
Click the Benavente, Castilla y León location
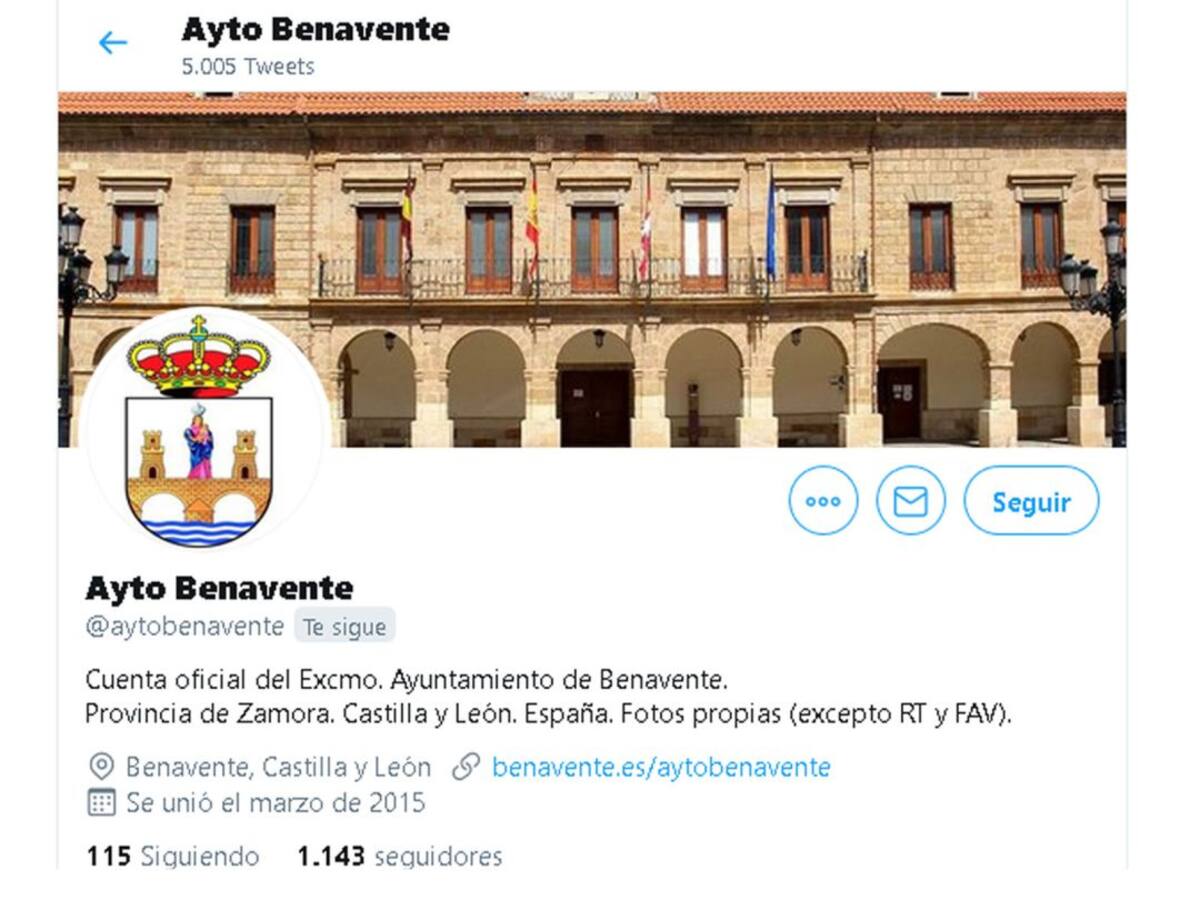click(278, 767)
